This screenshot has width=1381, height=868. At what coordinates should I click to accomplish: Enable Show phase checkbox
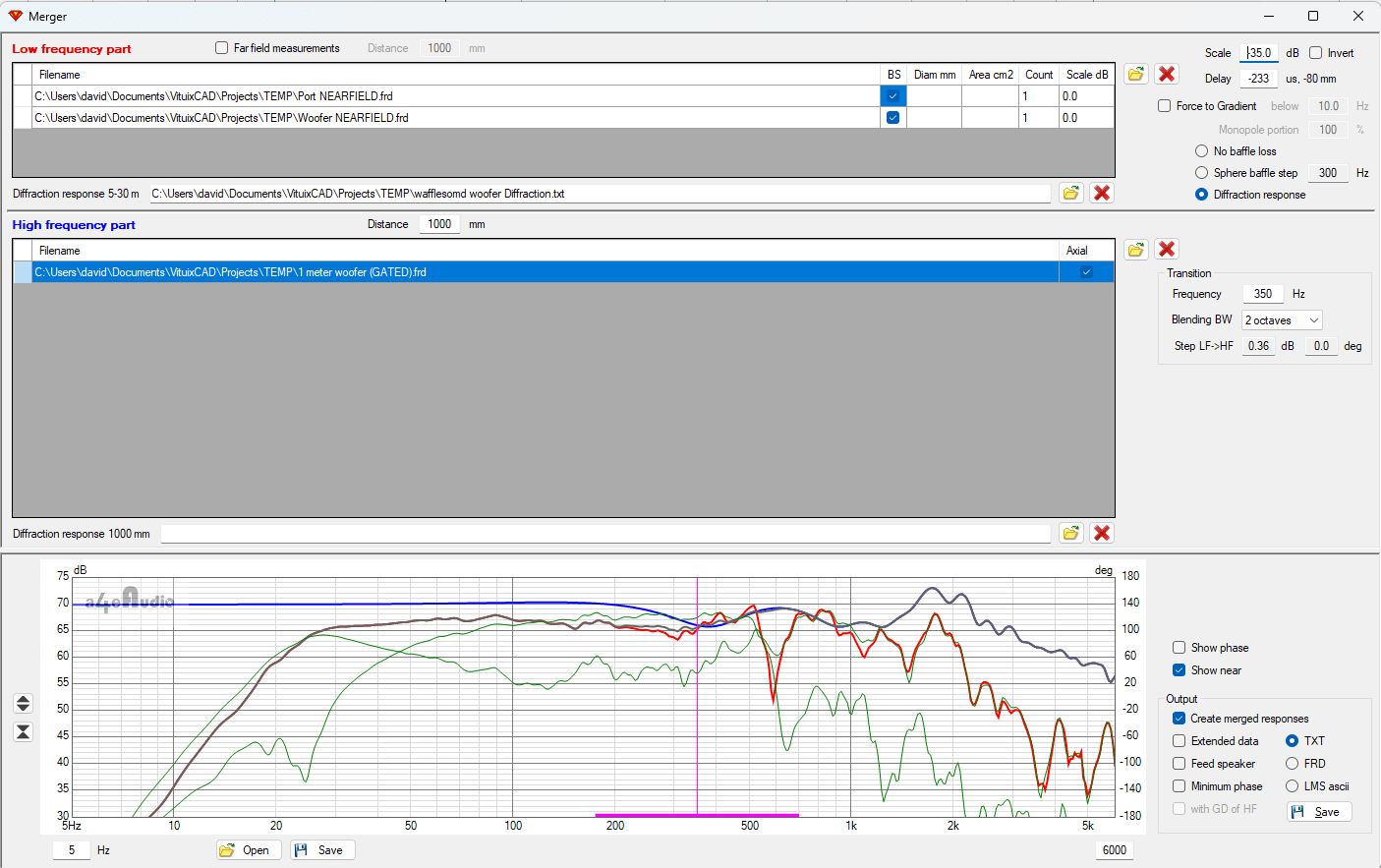pos(1179,648)
